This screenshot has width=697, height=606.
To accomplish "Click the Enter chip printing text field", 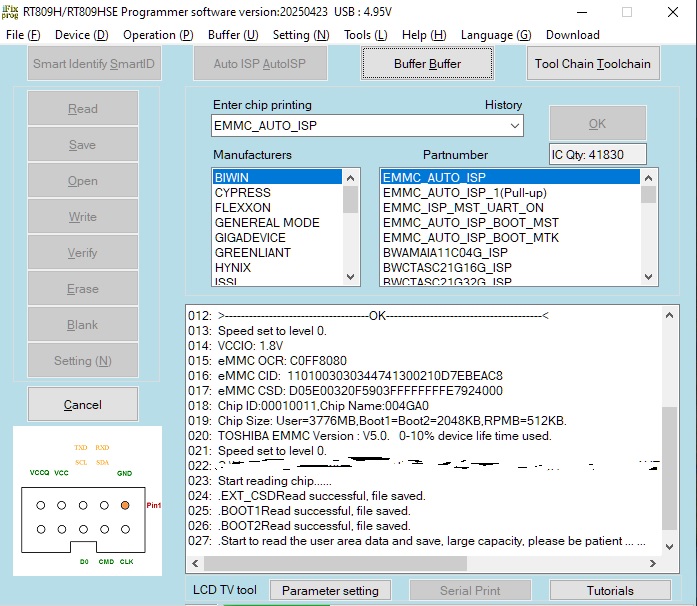I will [x=360, y=126].
